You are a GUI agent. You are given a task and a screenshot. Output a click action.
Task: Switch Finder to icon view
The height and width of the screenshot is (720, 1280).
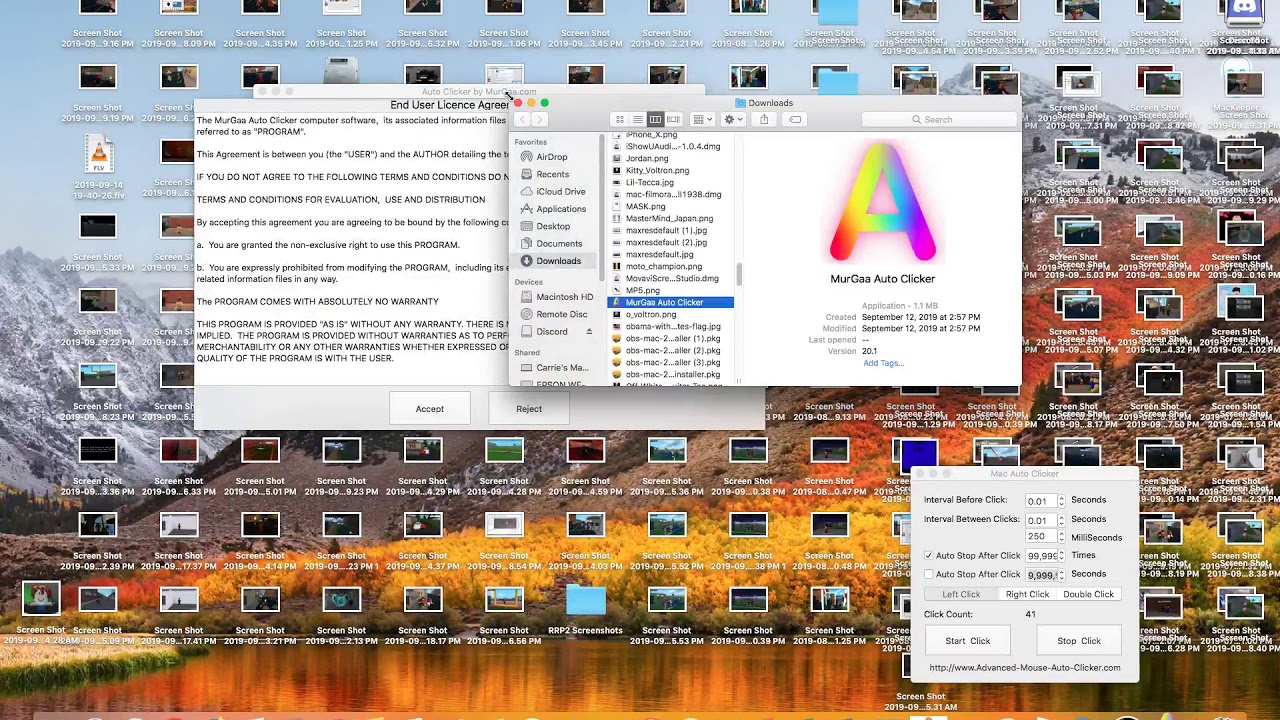620,119
